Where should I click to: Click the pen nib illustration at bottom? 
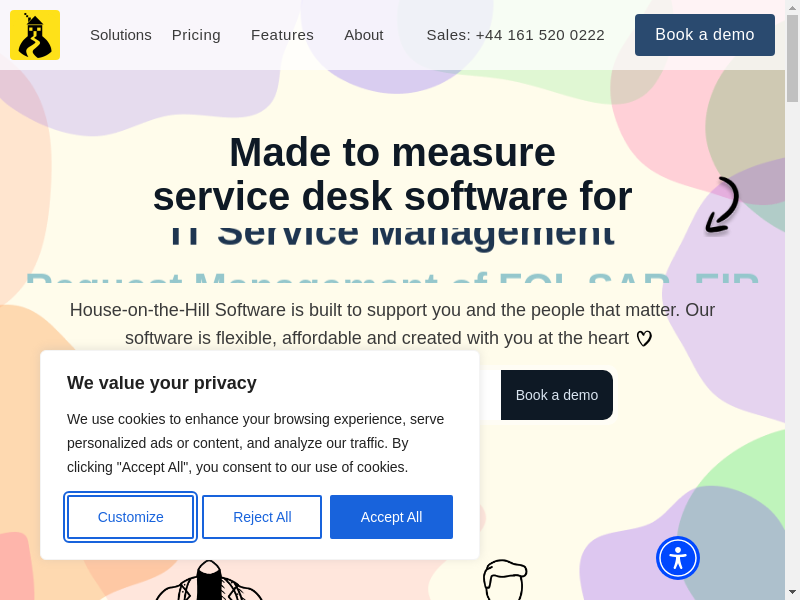(x=209, y=581)
